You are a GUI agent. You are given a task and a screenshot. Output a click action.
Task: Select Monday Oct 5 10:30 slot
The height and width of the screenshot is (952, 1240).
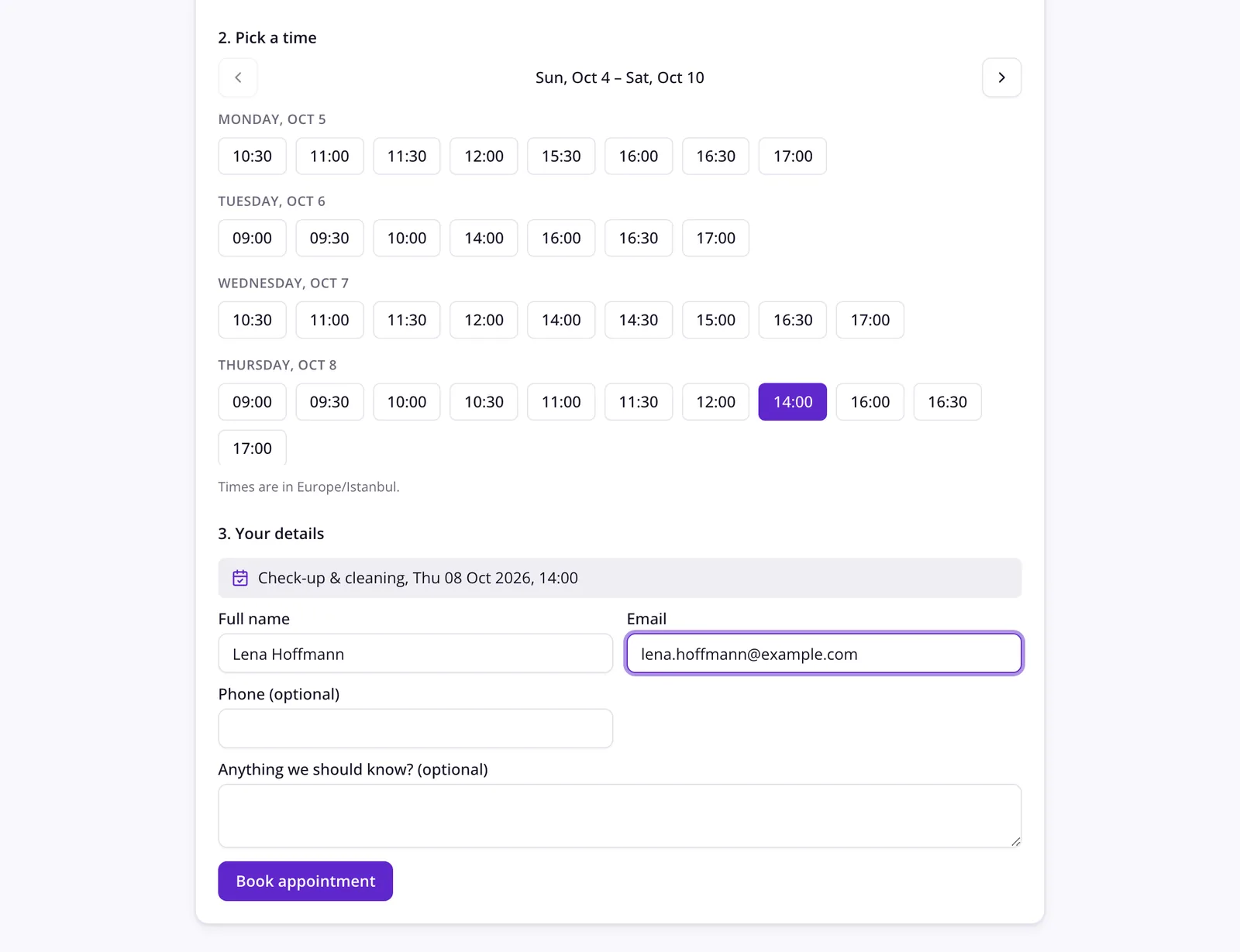click(x=252, y=156)
